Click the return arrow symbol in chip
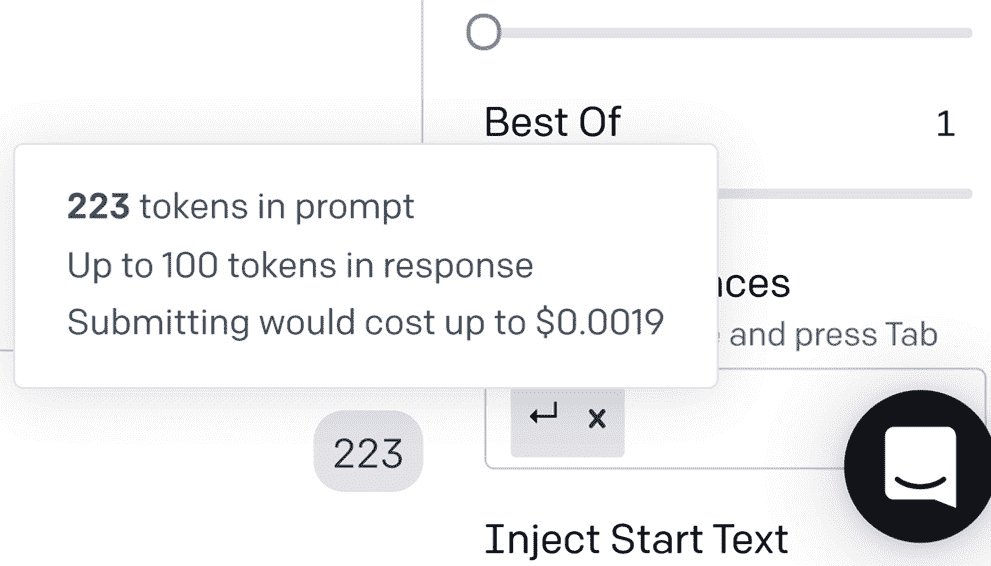Image resolution: width=991 pixels, height=566 pixels. (544, 415)
